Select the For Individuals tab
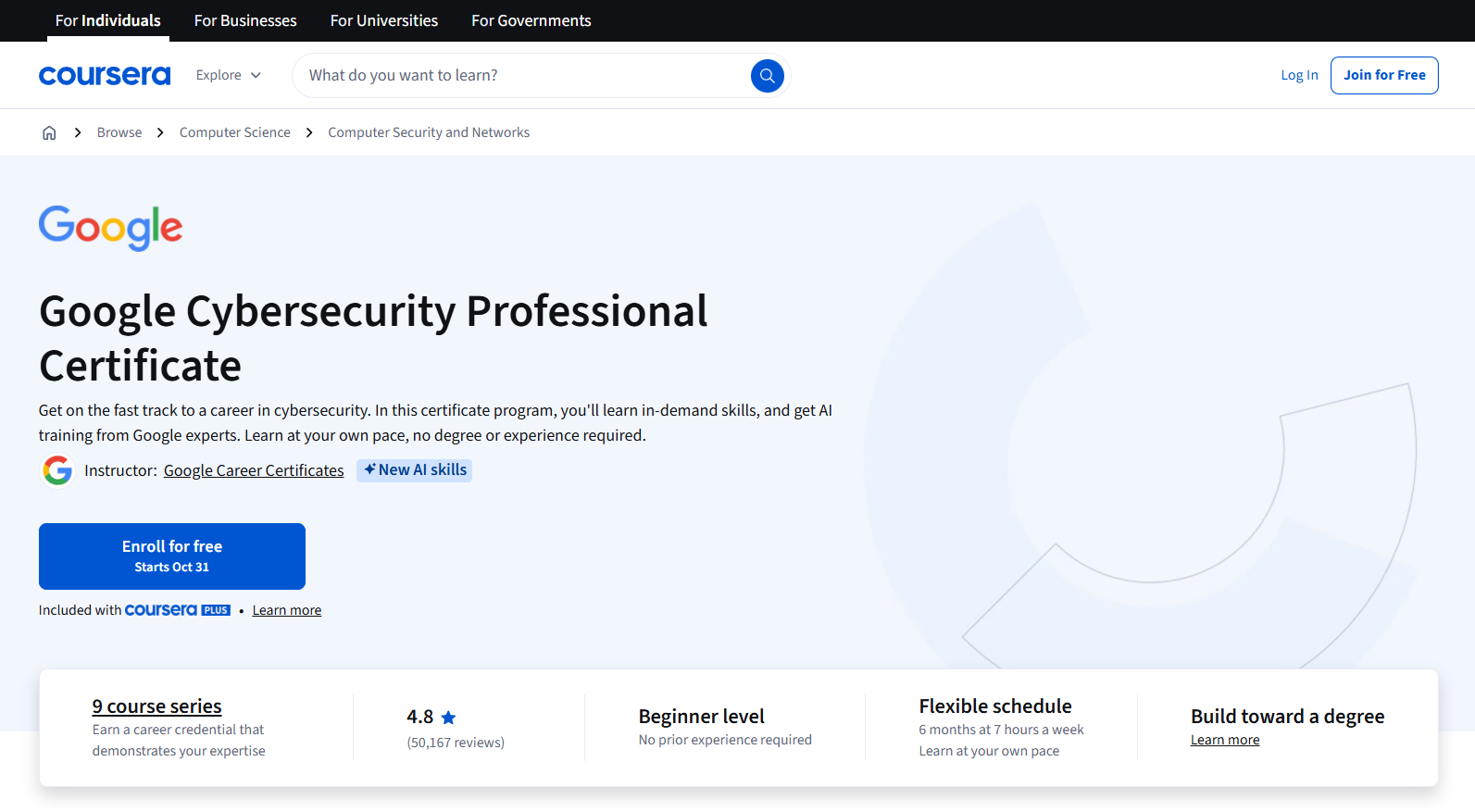The width and height of the screenshot is (1475, 812). tap(108, 20)
